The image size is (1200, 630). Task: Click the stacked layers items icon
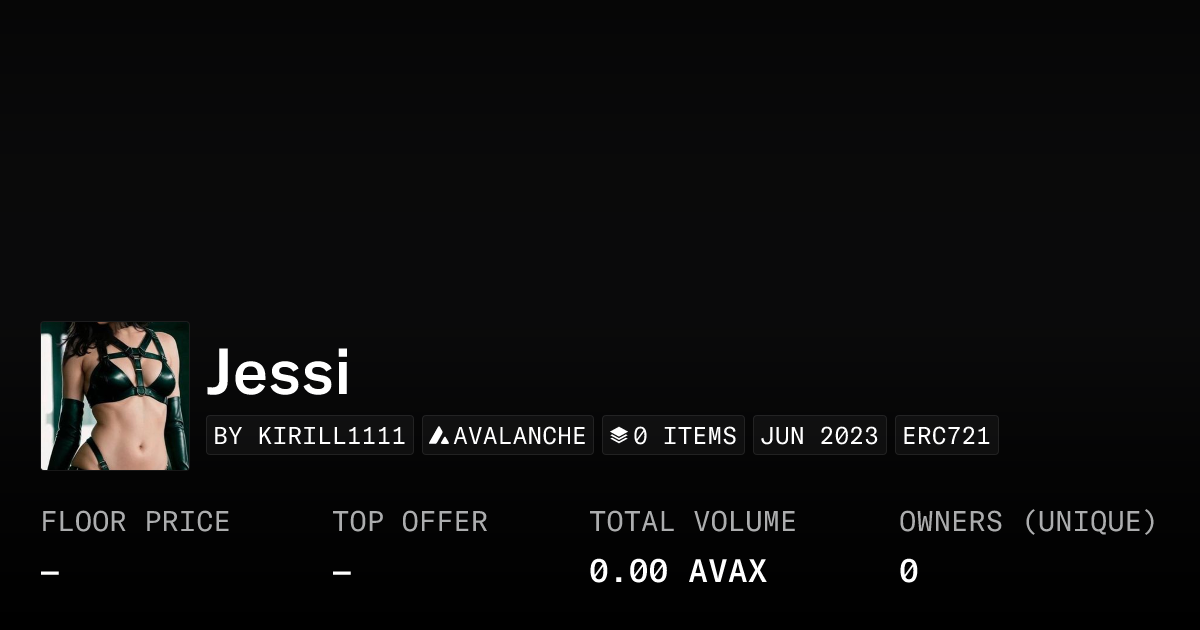coord(618,436)
